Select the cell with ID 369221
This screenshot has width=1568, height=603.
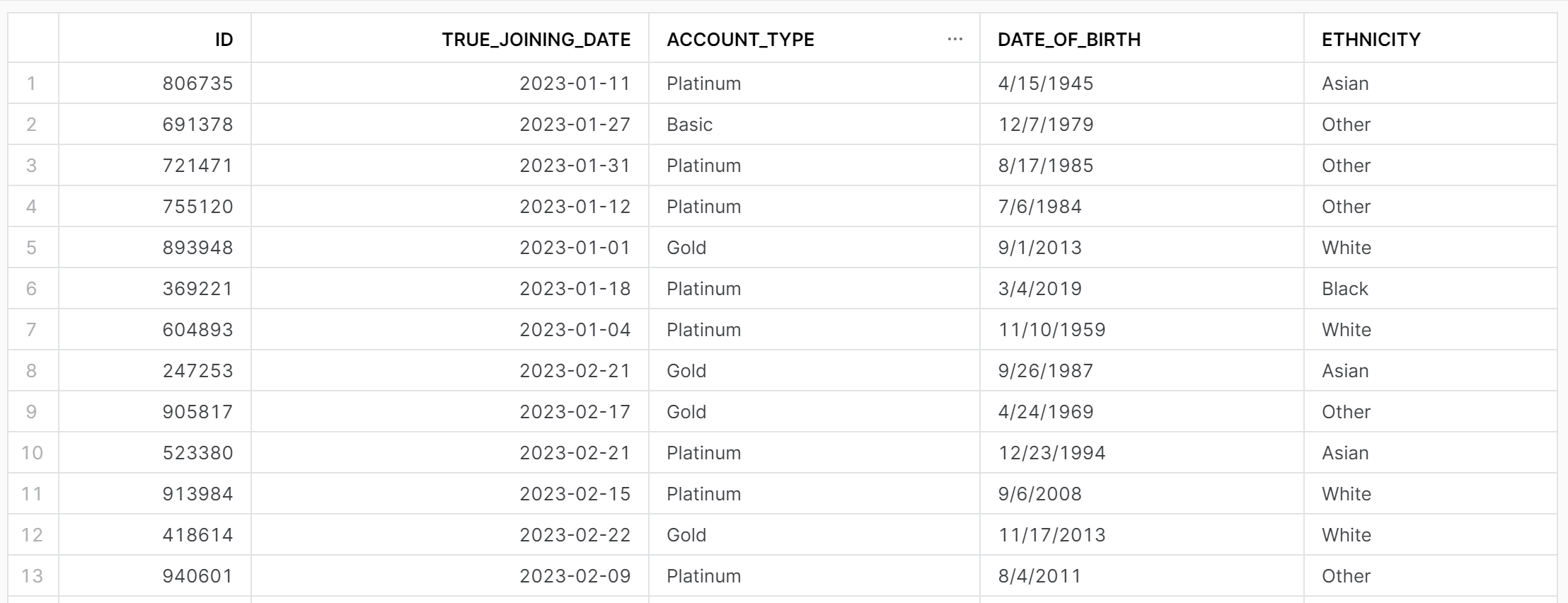[x=197, y=289]
